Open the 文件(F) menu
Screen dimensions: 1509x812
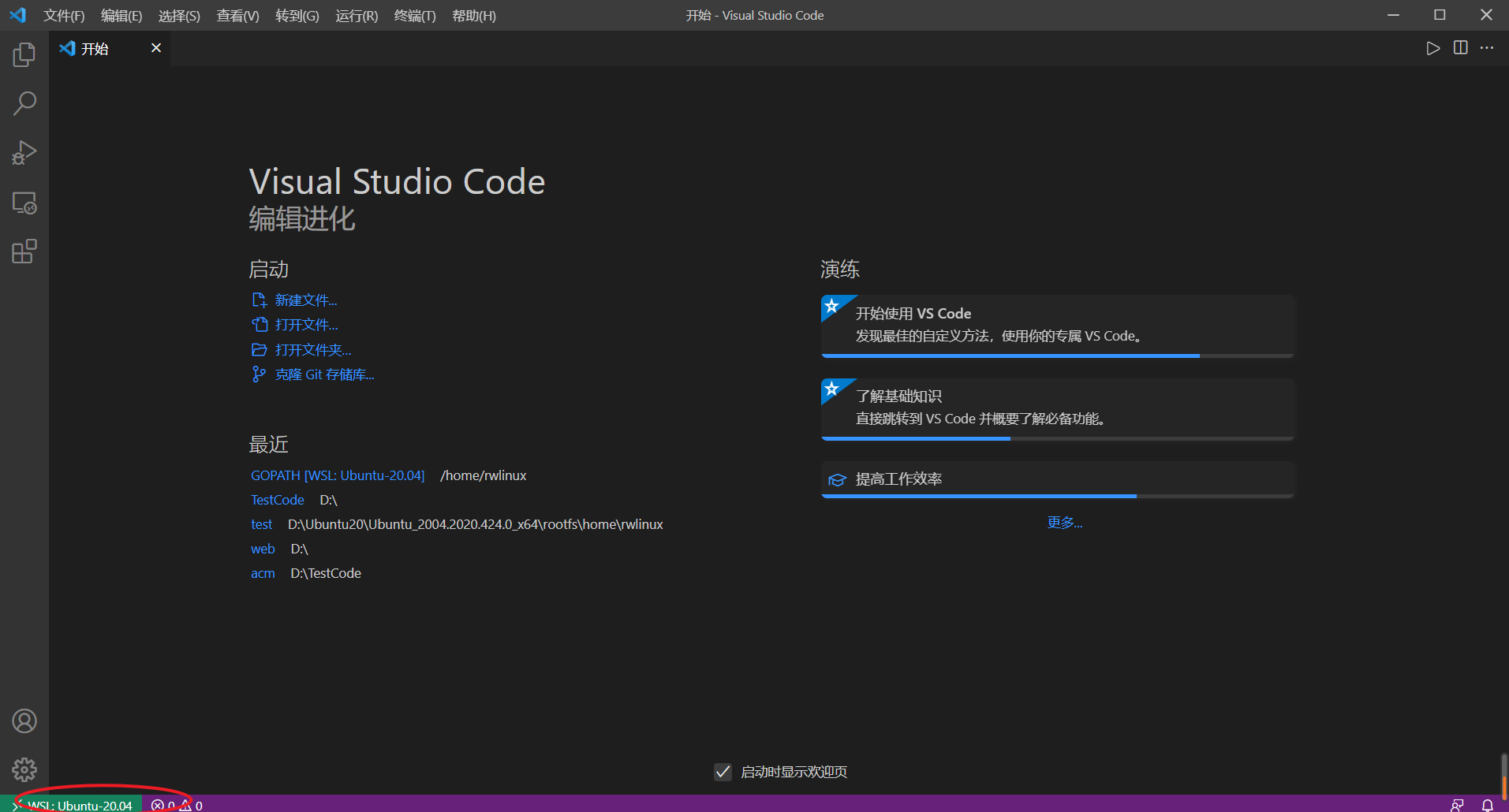pos(64,16)
